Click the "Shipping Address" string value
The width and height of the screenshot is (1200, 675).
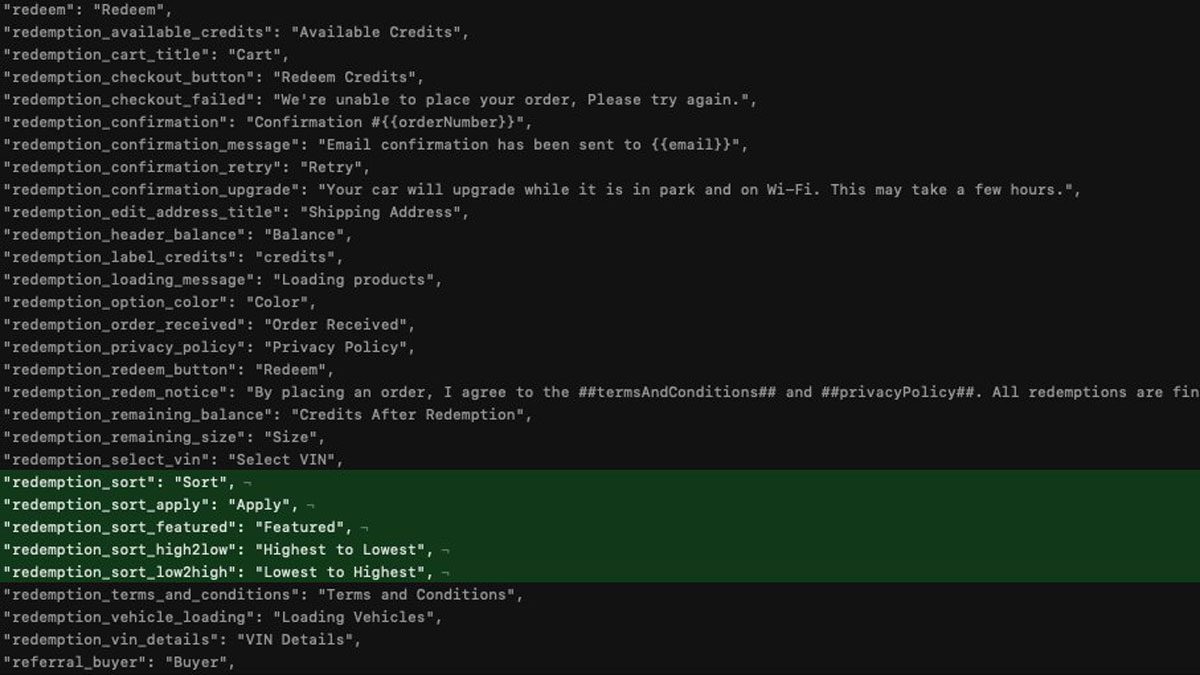(x=374, y=212)
